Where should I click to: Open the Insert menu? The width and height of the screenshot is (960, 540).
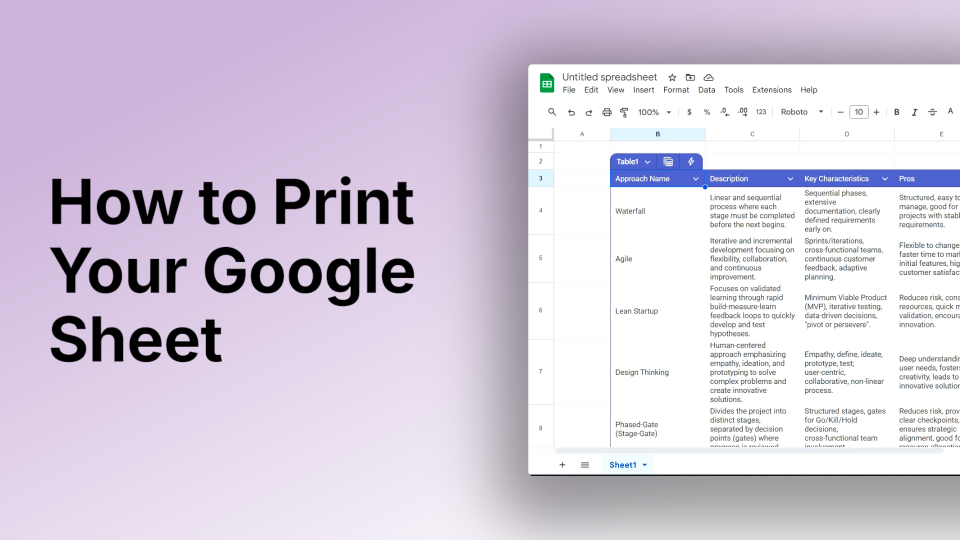pyautogui.click(x=643, y=90)
